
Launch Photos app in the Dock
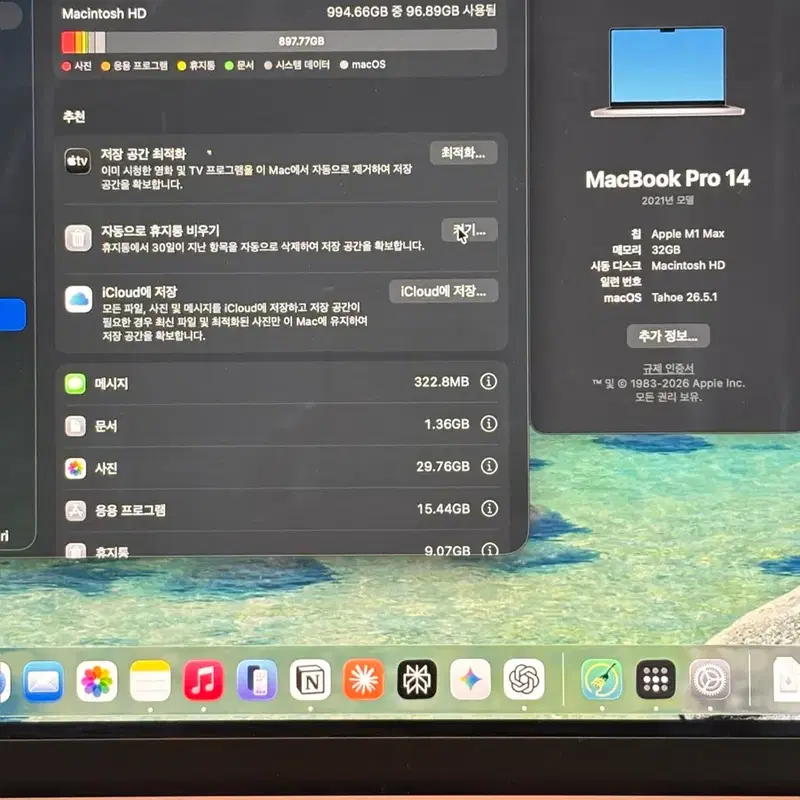[x=97, y=681]
